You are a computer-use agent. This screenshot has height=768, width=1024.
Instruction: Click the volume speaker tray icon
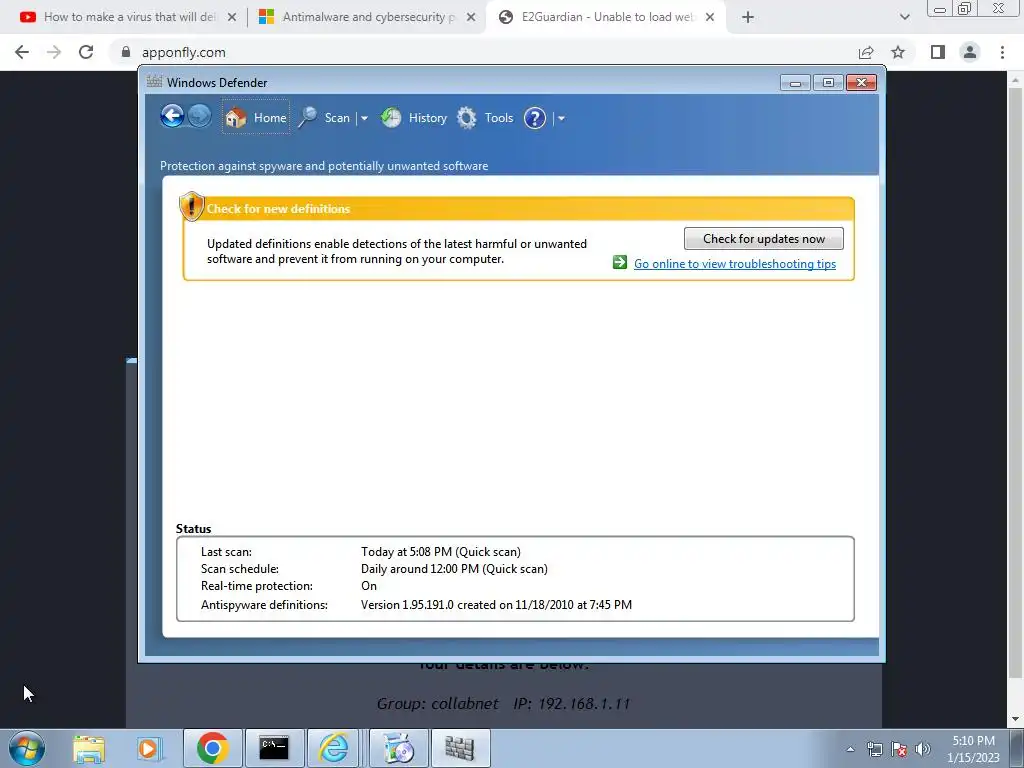923,749
